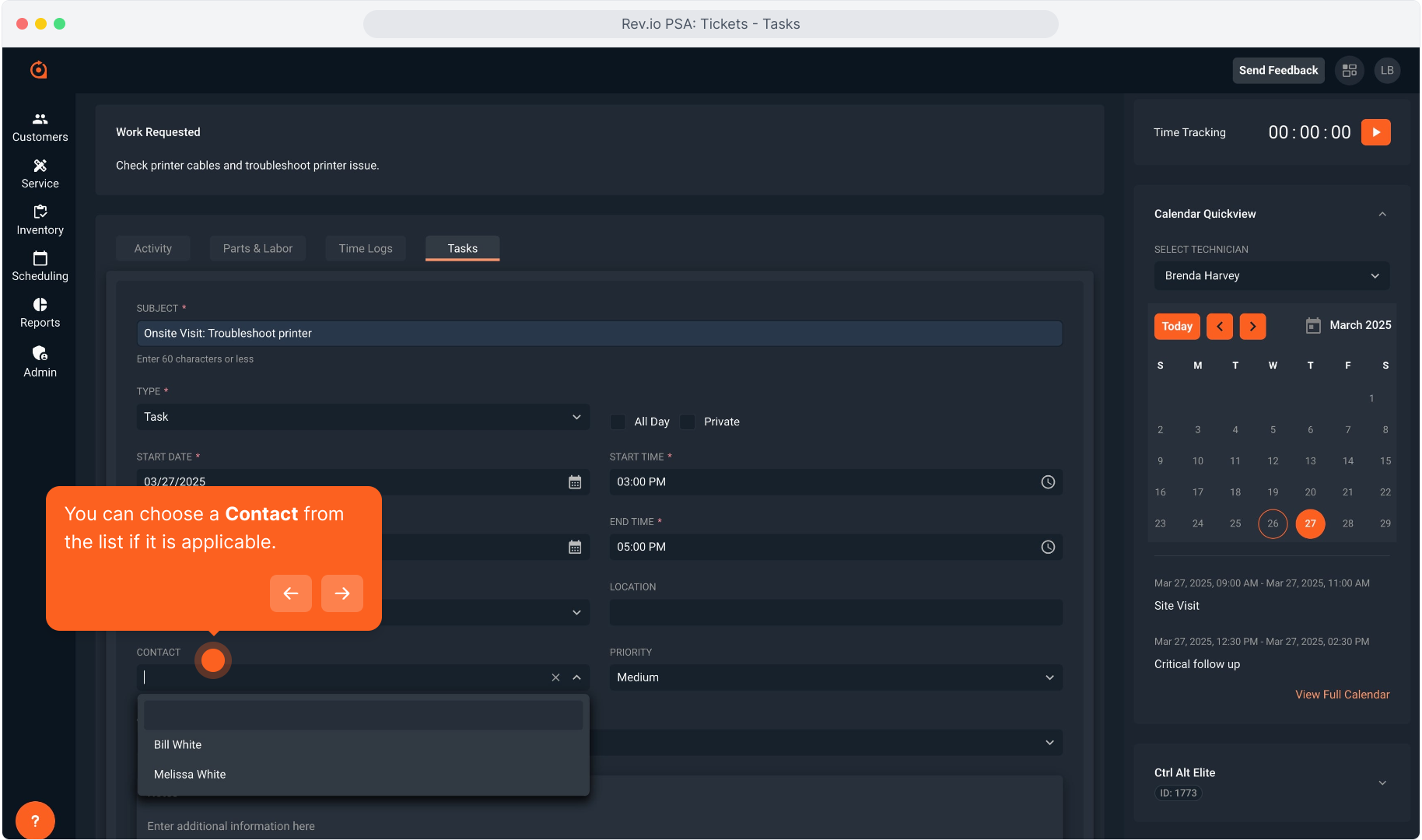
Task: Click the View Full Calendar link
Action: [1342, 695]
